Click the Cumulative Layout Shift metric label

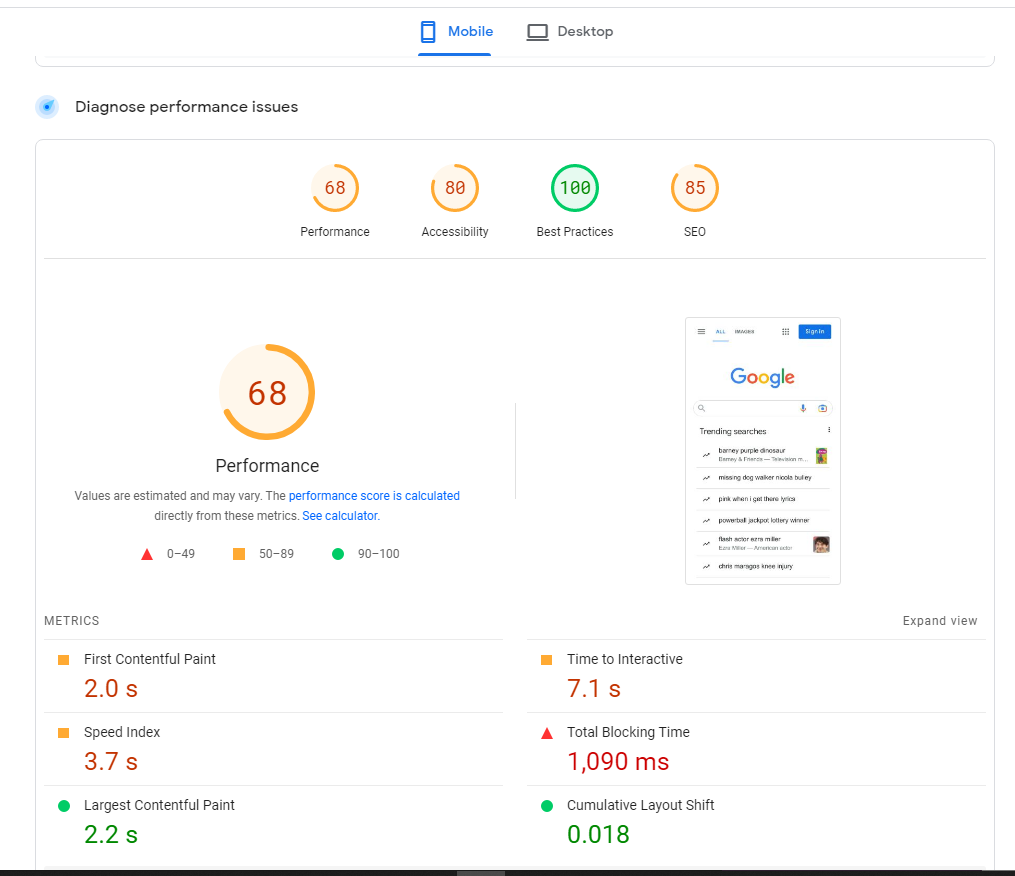(x=640, y=805)
